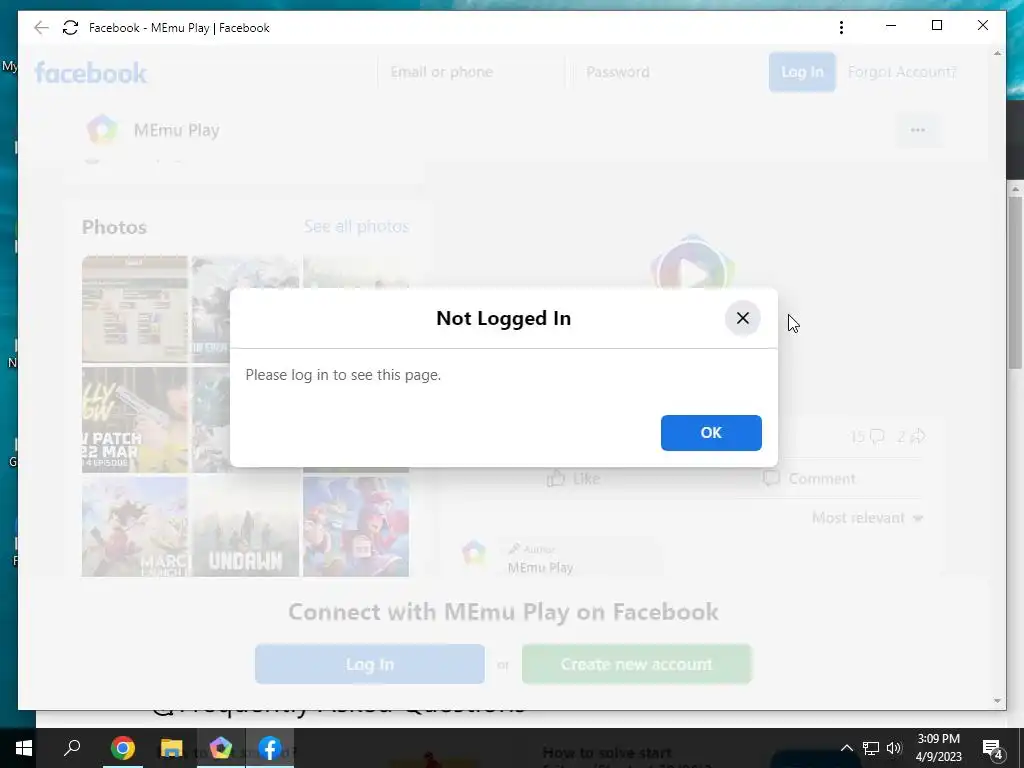The image size is (1024, 768).
Task: Open the 15 comments count icon
Action: tap(867, 436)
